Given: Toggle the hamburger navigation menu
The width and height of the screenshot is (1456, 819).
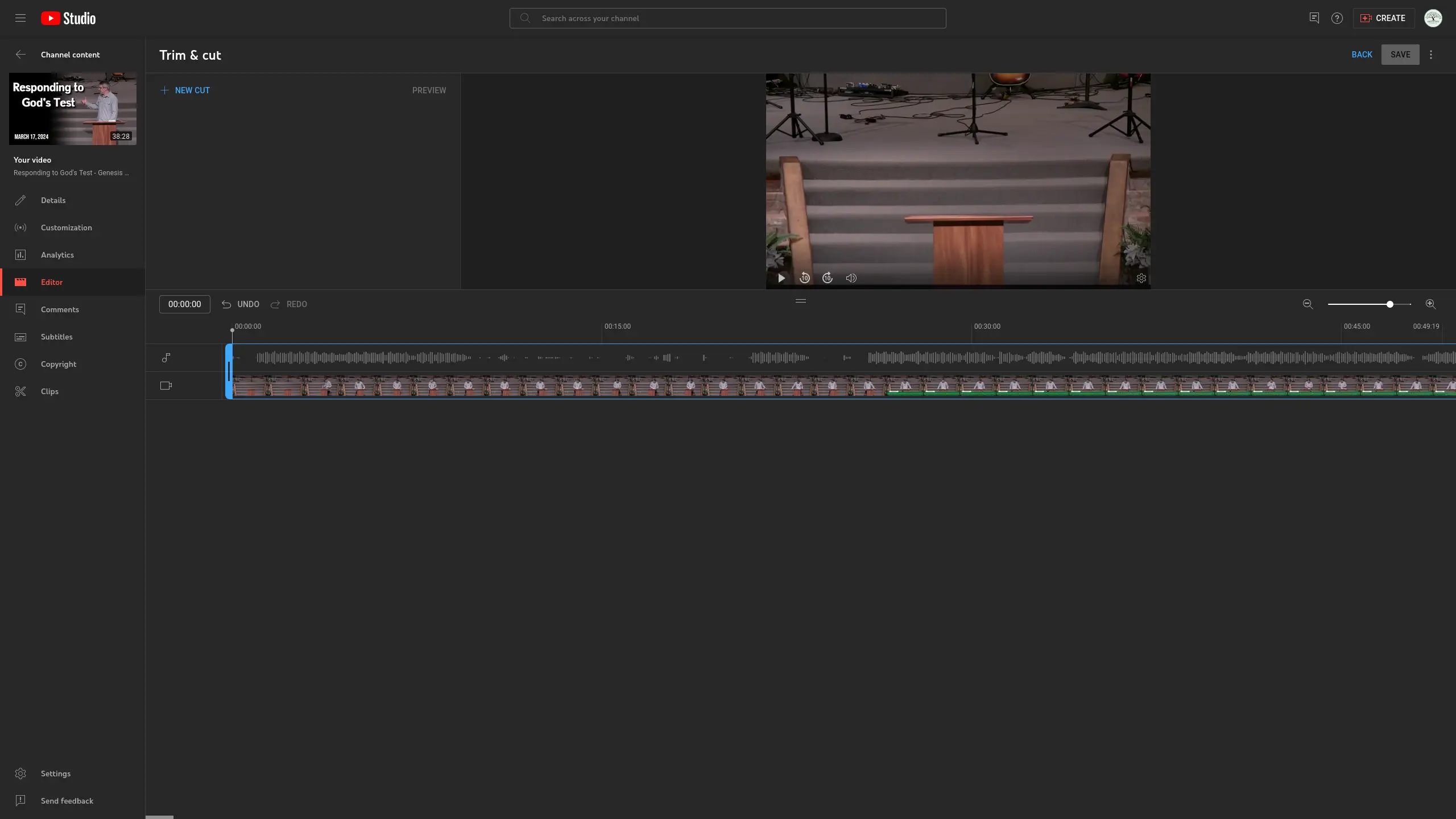Looking at the screenshot, I should click(20, 18).
